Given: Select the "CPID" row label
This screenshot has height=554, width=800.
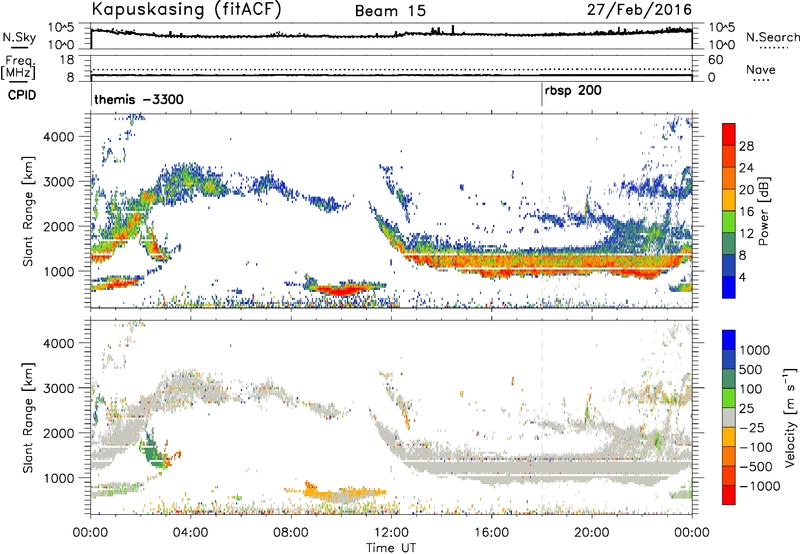Looking at the screenshot, I should click(x=22, y=95).
